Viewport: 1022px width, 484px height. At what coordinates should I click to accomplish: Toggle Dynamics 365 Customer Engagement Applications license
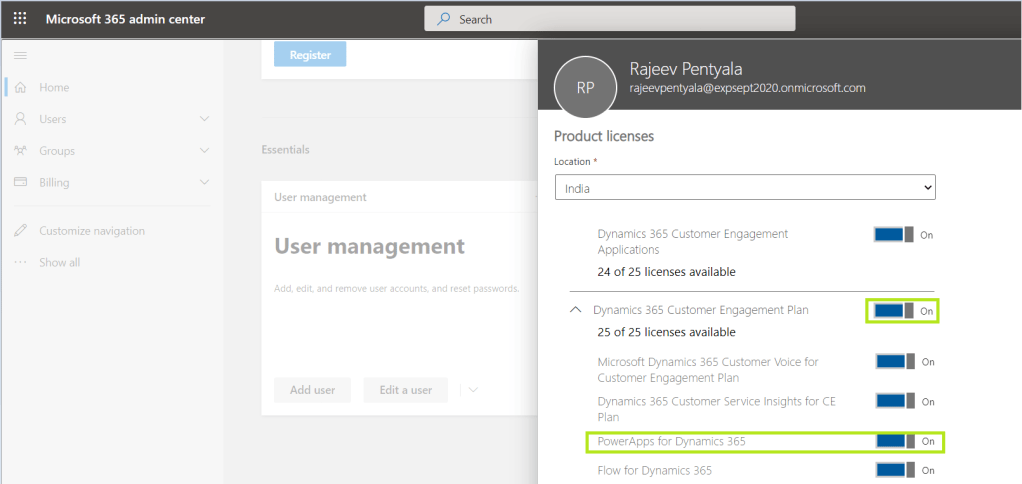point(893,234)
